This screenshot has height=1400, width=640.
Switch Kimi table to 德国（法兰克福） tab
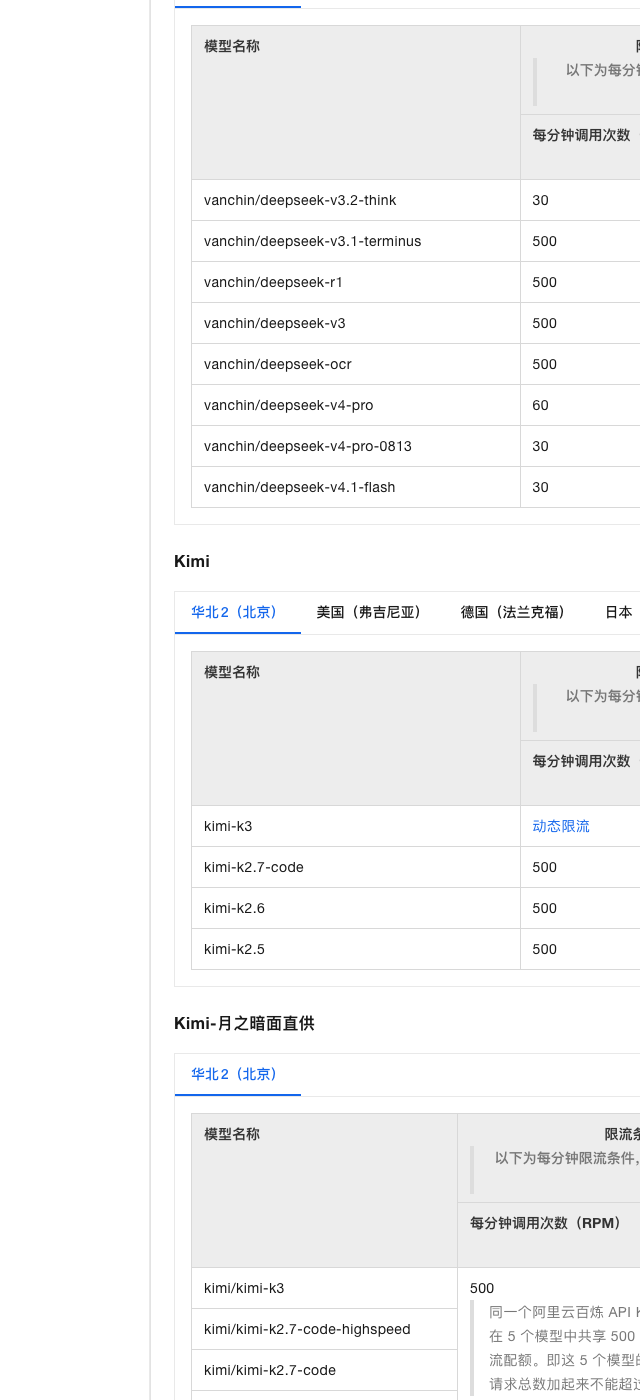pos(513,612)
